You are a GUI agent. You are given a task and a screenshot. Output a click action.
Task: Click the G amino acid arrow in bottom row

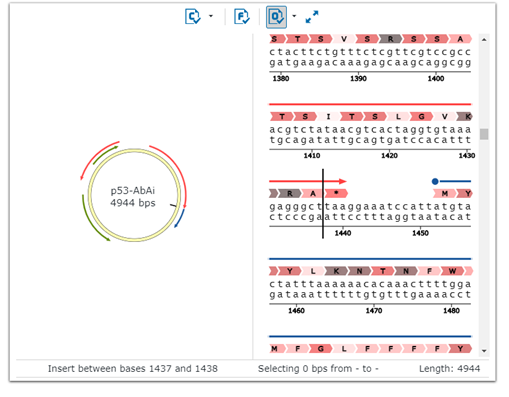[321, 349]
